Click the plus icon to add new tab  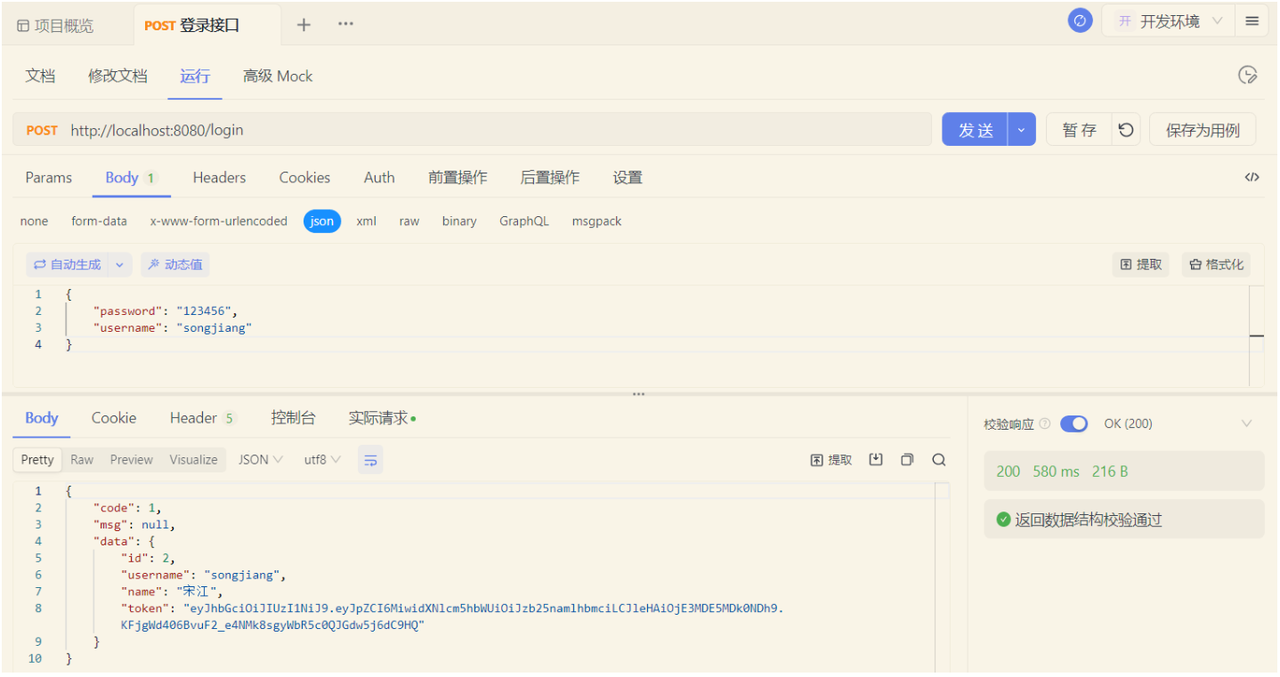[x=304, y=25]
